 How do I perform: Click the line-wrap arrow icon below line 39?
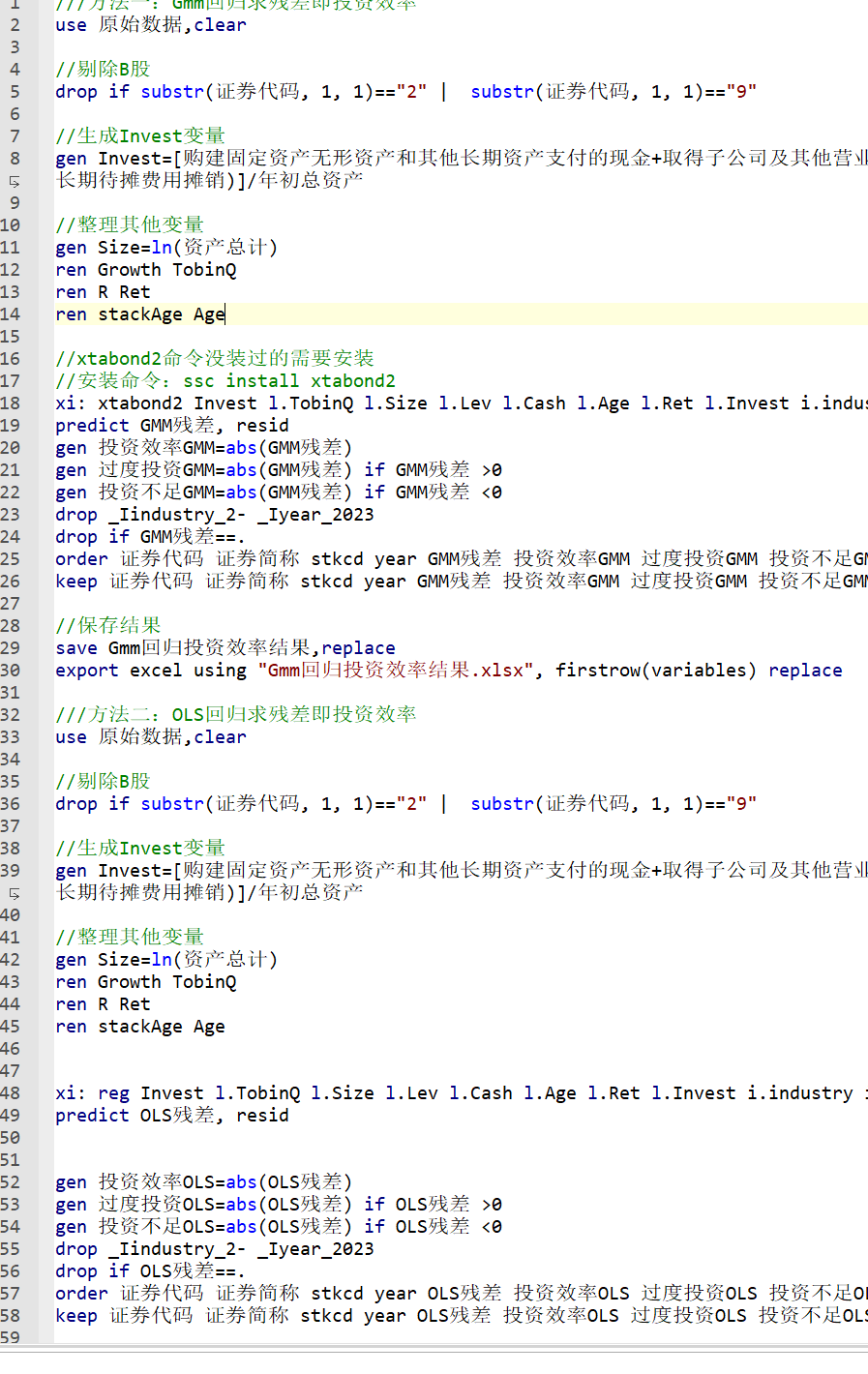coord(14,893)
